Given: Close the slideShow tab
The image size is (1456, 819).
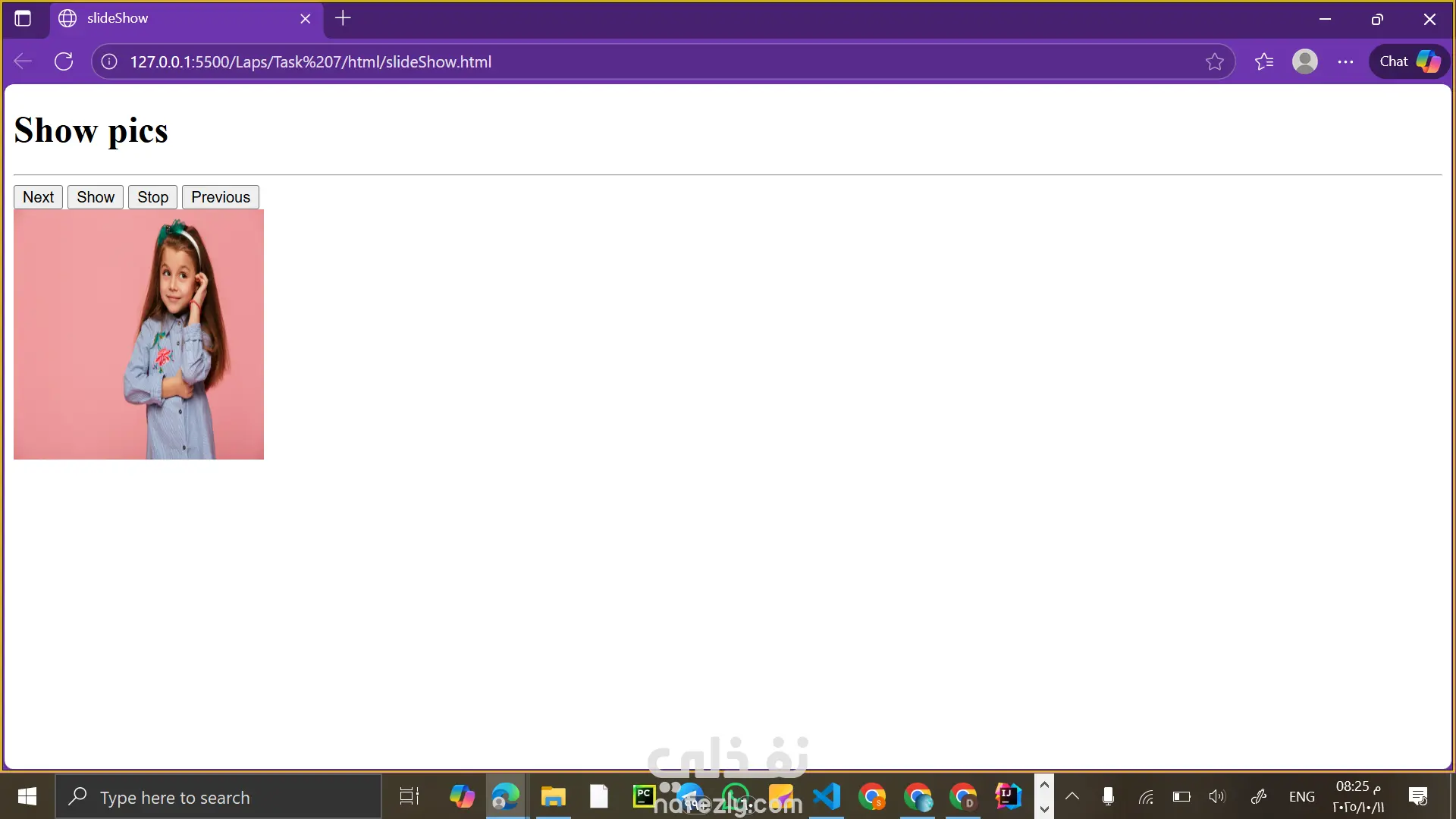Looking at the screenshot, I should pos(306,18).
